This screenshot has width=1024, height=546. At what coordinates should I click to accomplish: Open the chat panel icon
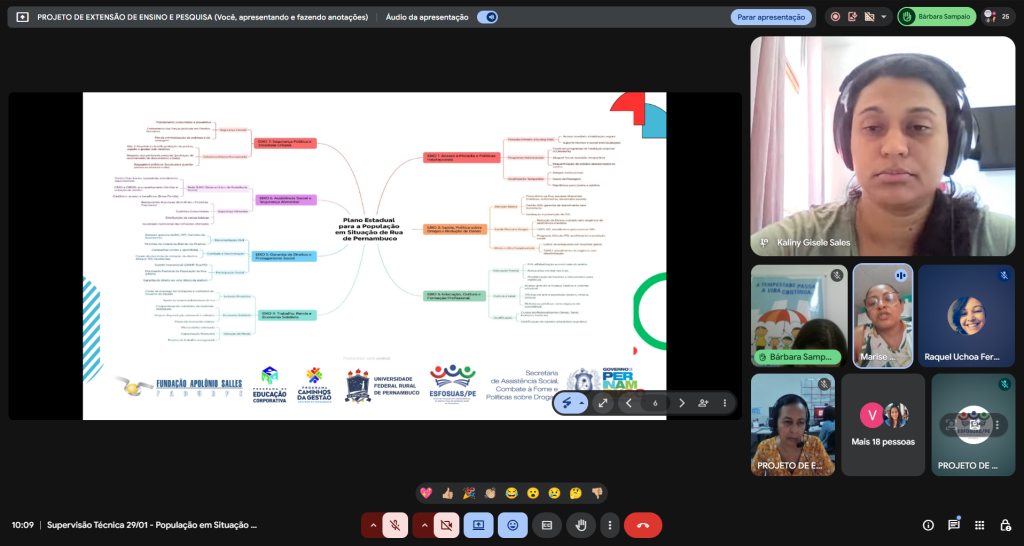point(954,525)
